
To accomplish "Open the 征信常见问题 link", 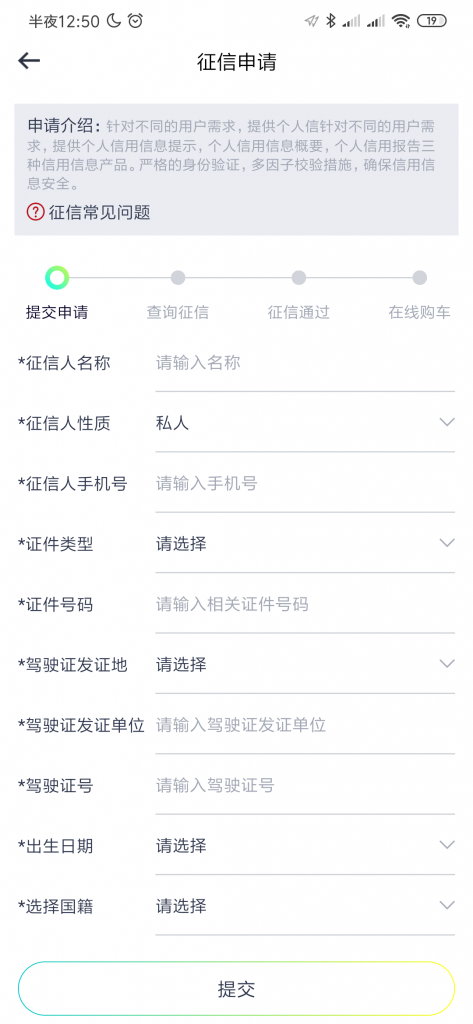I will tap(99, 212).
